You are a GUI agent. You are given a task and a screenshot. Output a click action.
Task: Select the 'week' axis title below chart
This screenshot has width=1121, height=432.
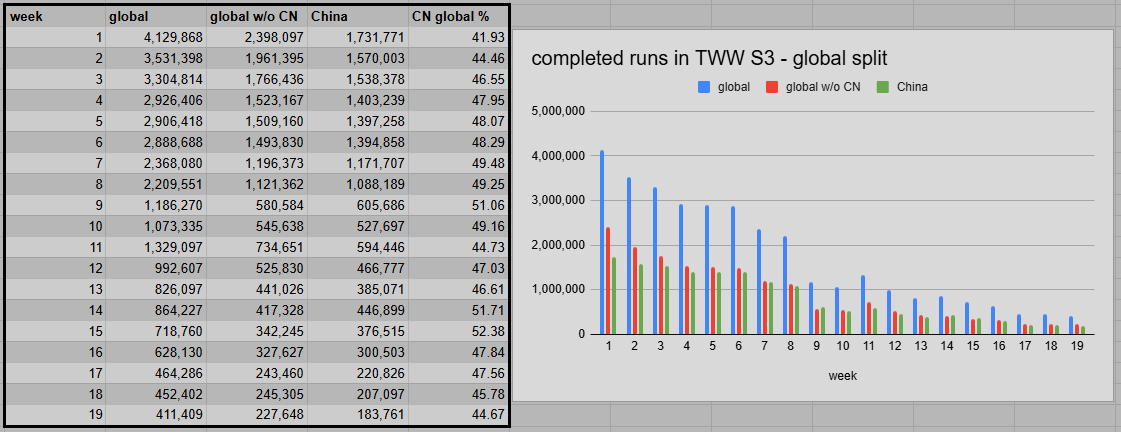(x=841, y=375)
